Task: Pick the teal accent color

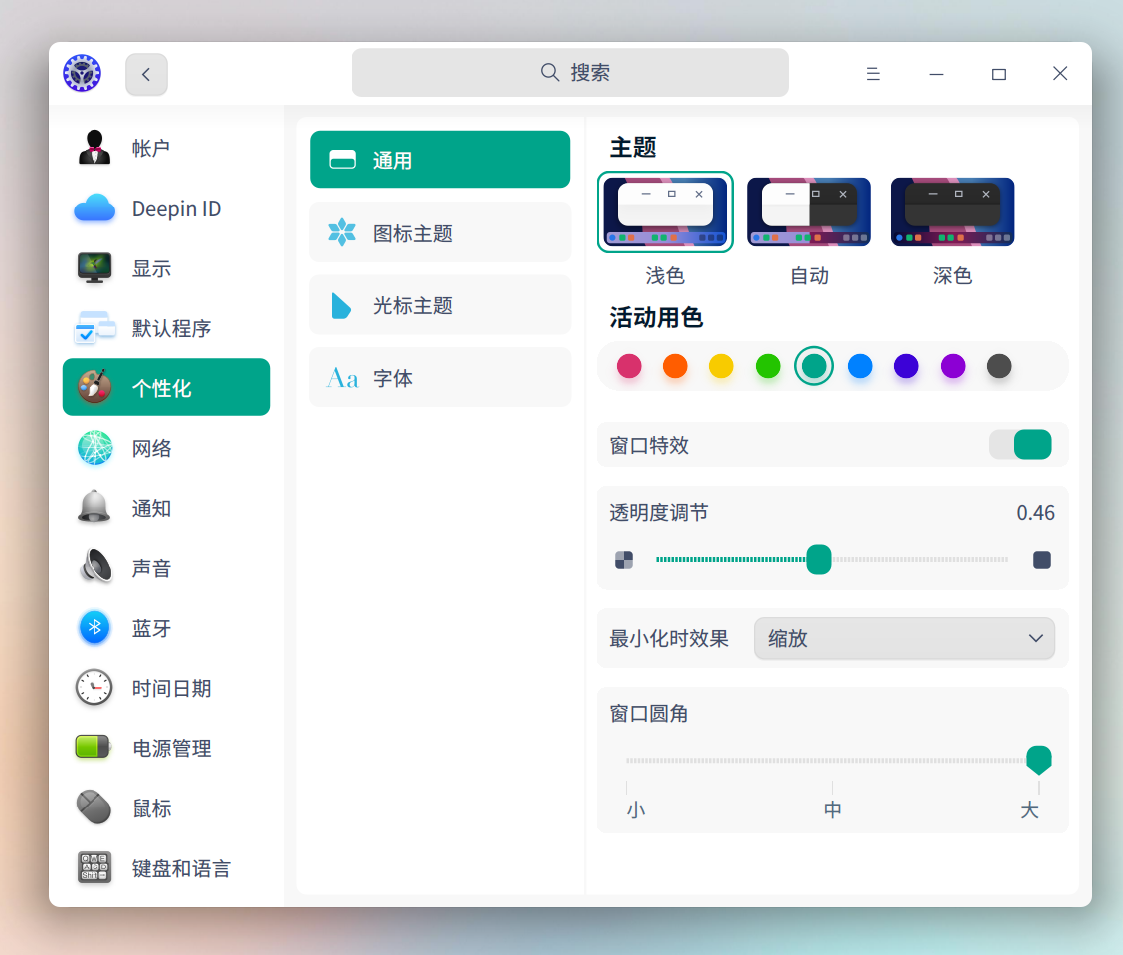Action: (x=814, y=366)
